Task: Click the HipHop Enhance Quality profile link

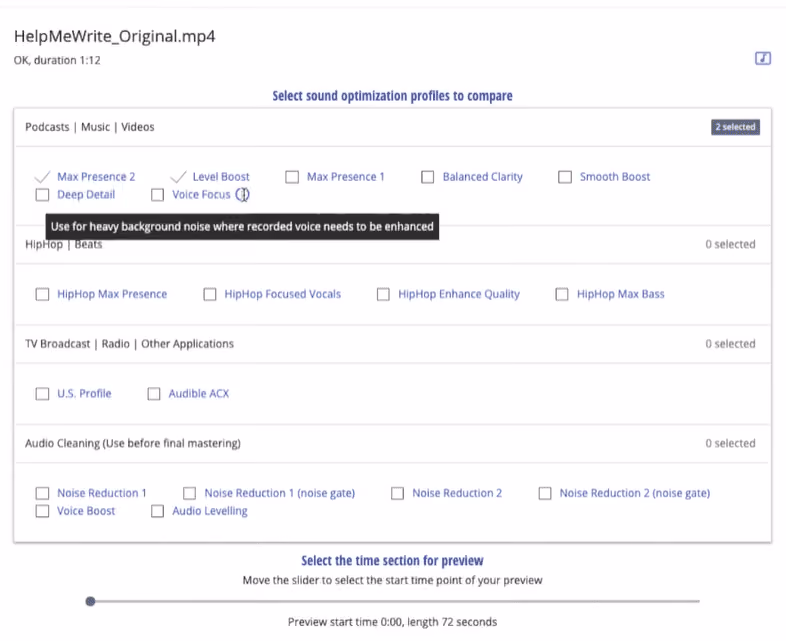Action: pos(459,294)
